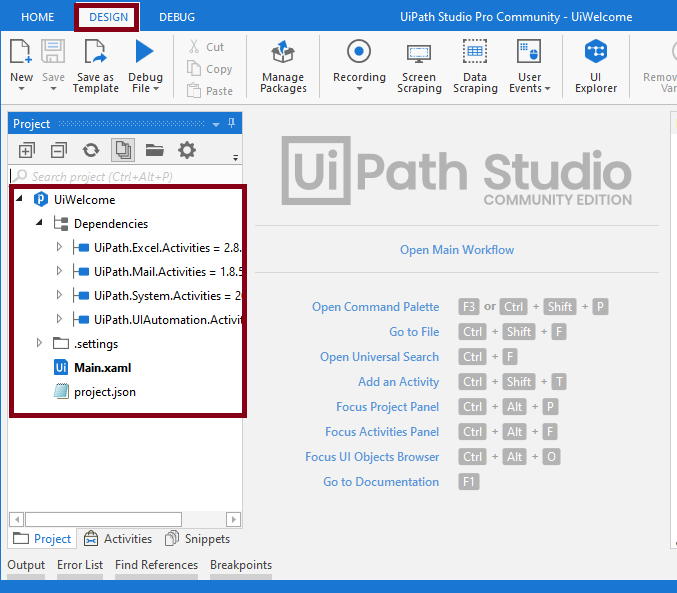The height and width of the screenshot is (593, 677).
Task: Open the Breakpoints panel
Action: pyautogui.click(x=241, y=565)
